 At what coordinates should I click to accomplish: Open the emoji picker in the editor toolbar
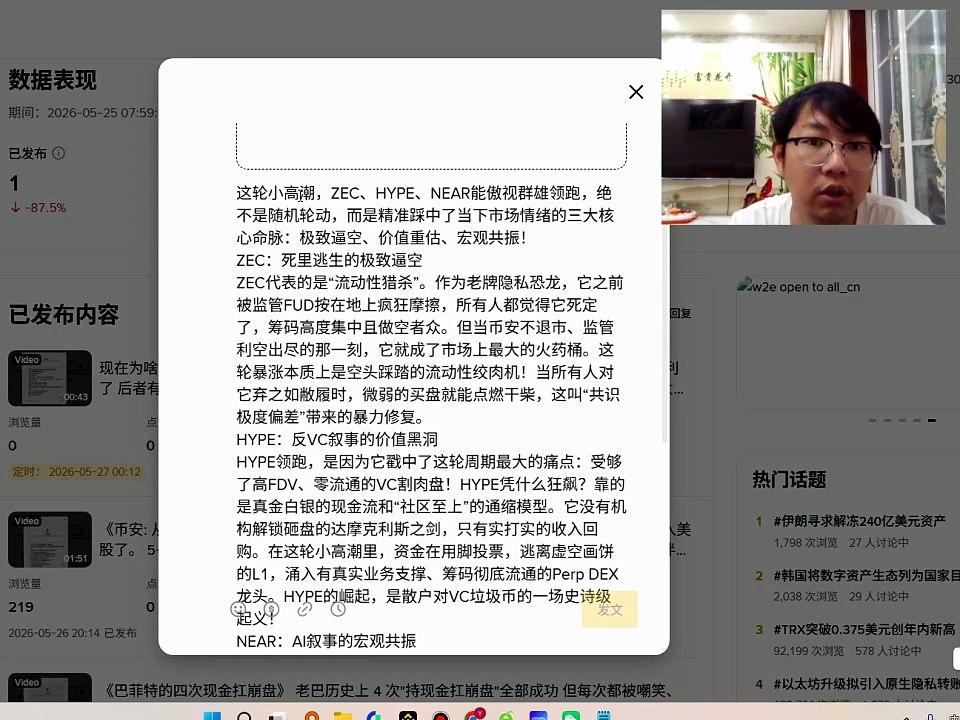click(x=238, y=609)
